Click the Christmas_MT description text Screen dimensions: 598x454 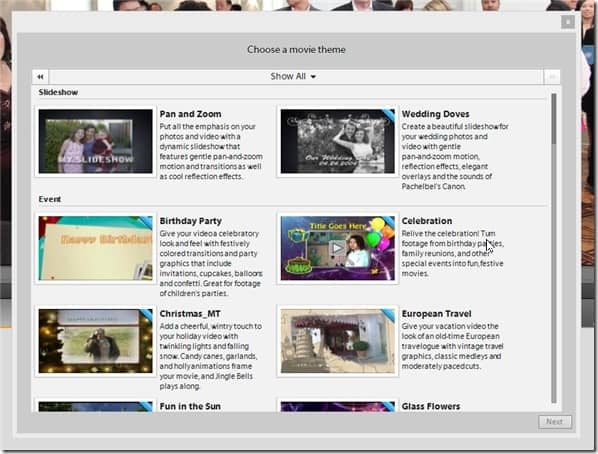point(211,356)
